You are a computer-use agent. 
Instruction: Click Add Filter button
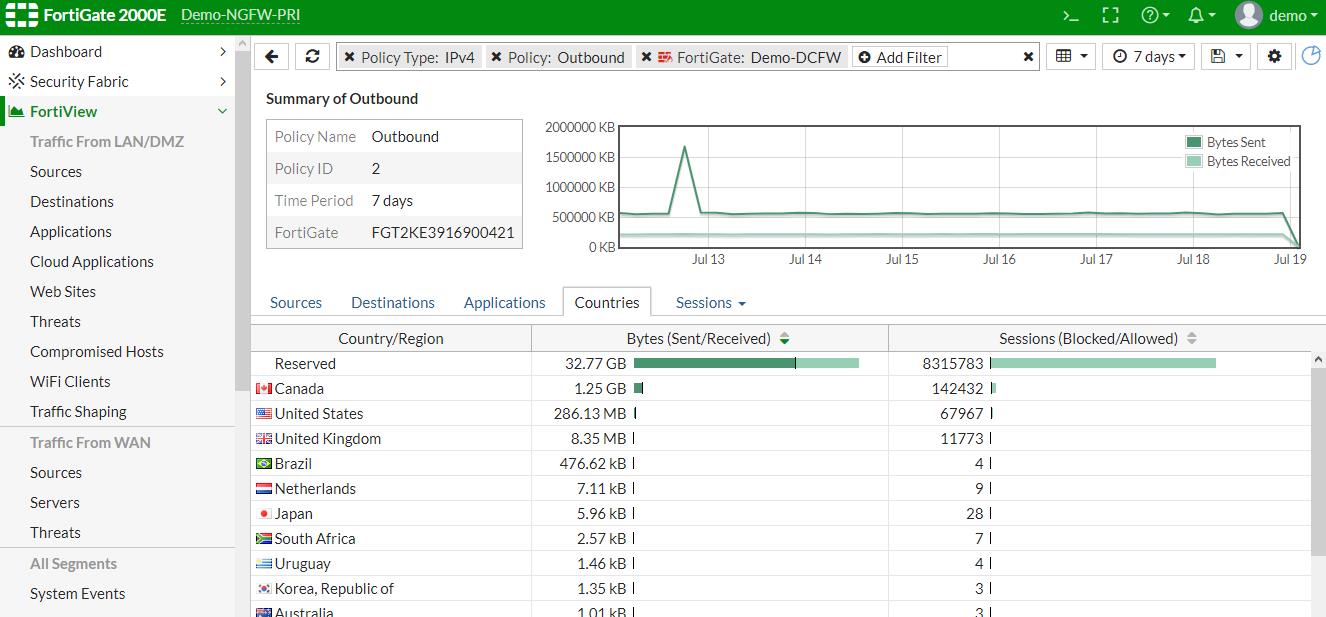point(899,58)
